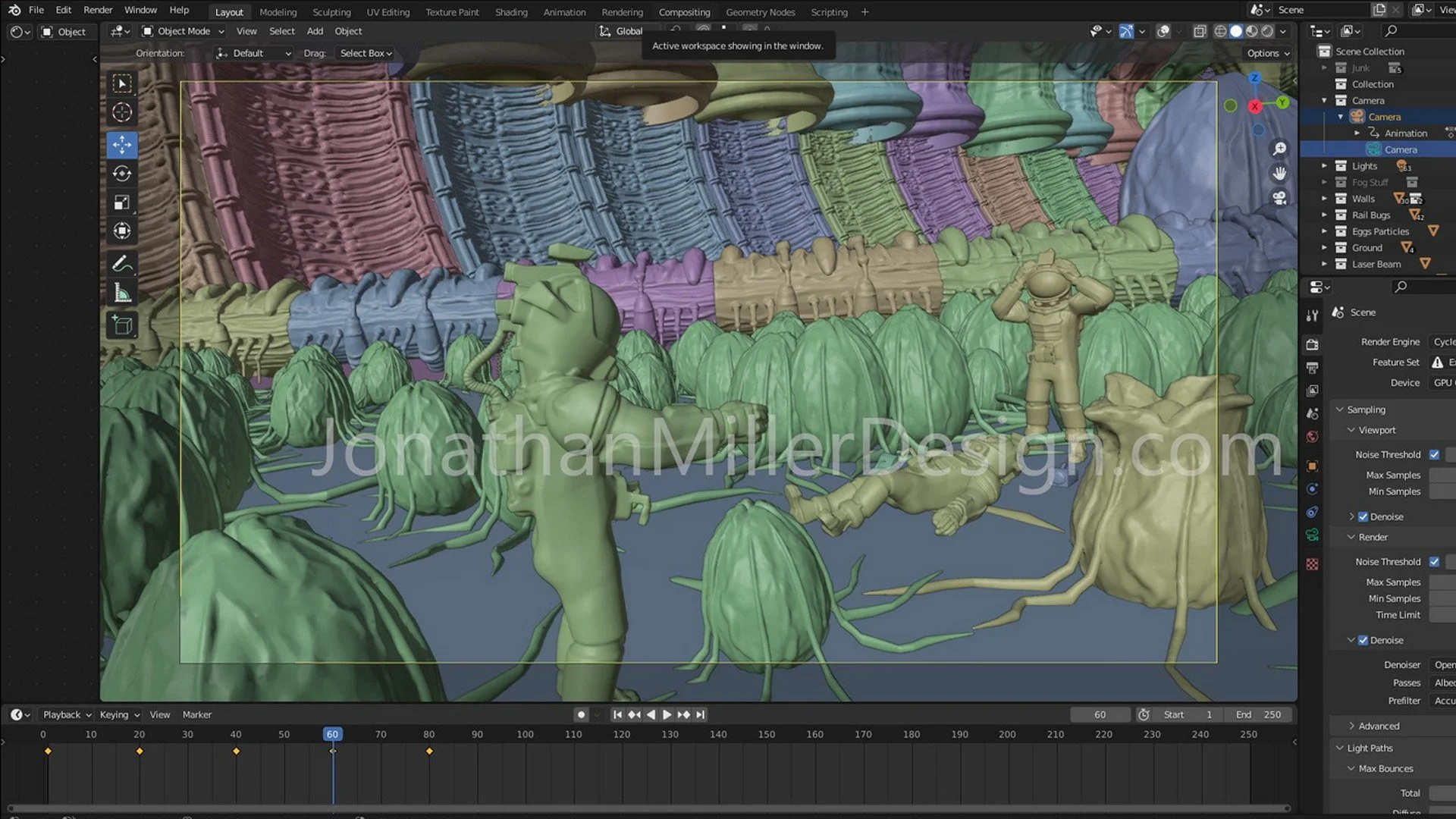Activate the Cursor tool
Viewport: 1456px width, 819px height.
point(122,113)
